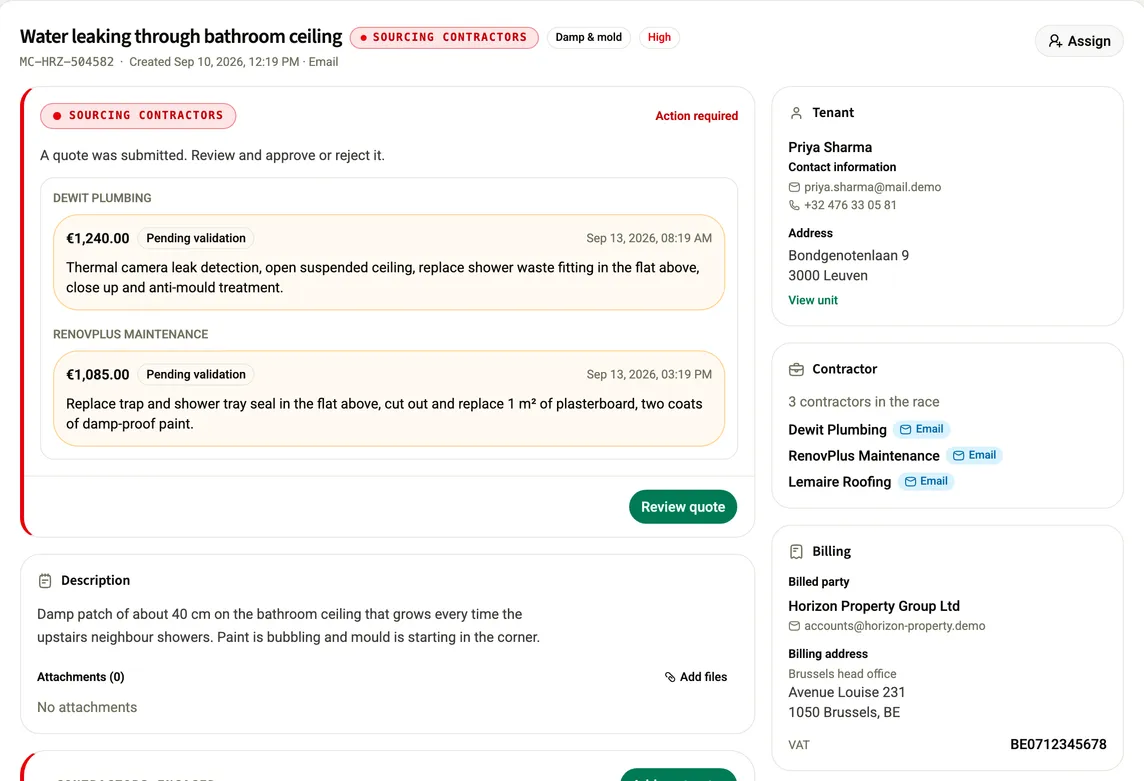1144x781 pixels.
Task: Click the Email badge next to Lemaire Roofing
Action: [x=926, y=481]
